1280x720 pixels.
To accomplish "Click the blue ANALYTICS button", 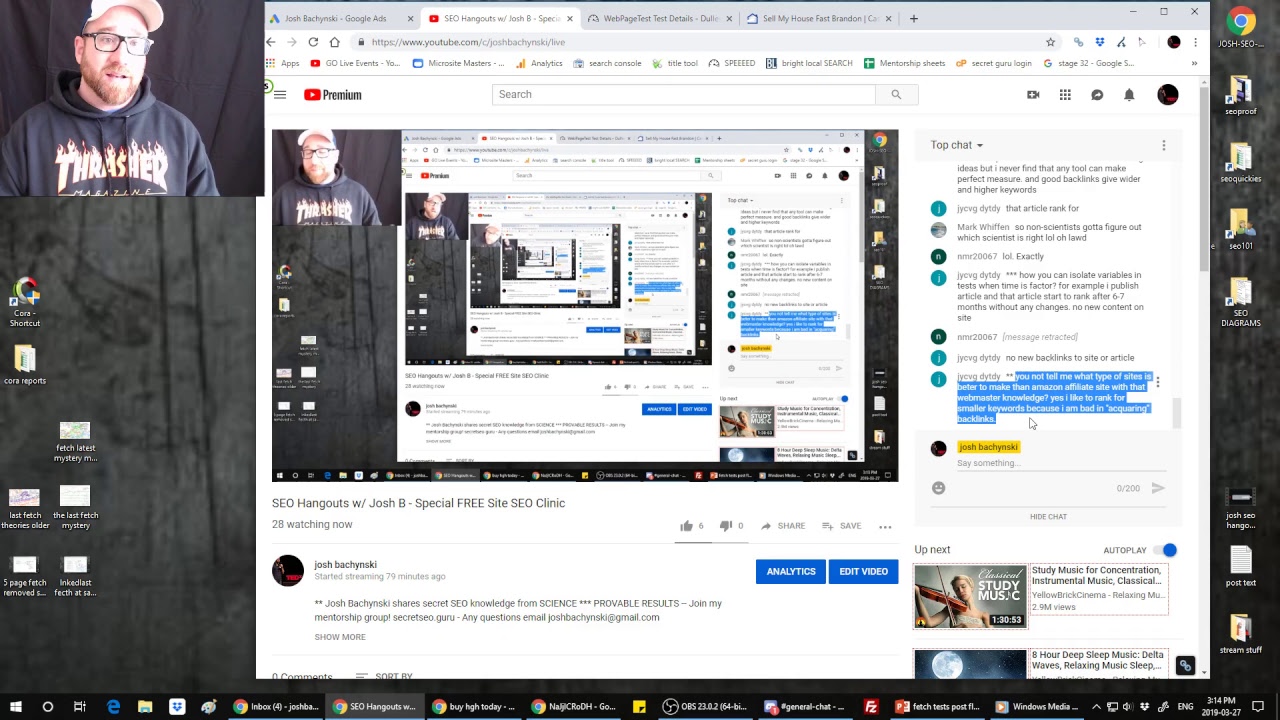I will [x=791, y=571].
